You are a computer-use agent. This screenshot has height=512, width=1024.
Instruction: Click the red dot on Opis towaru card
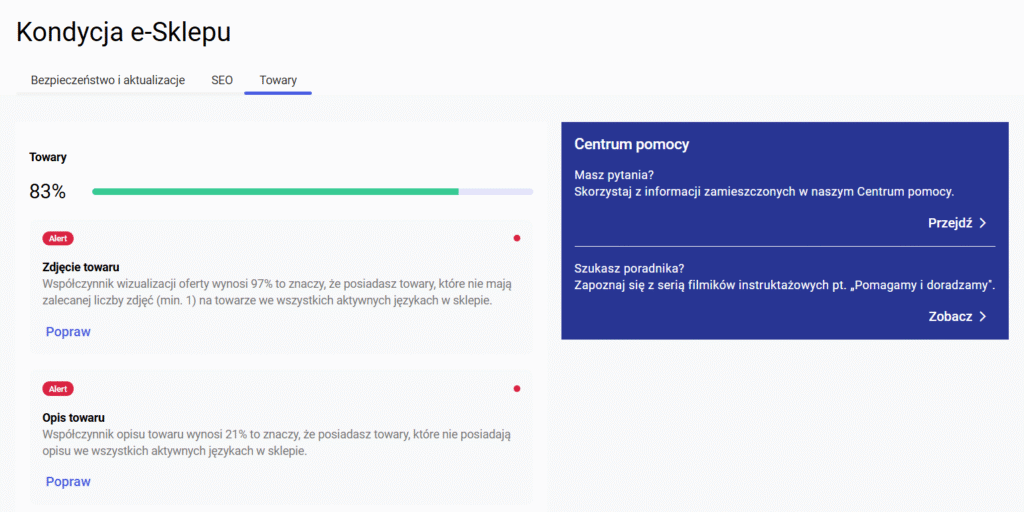click(517, 389)
